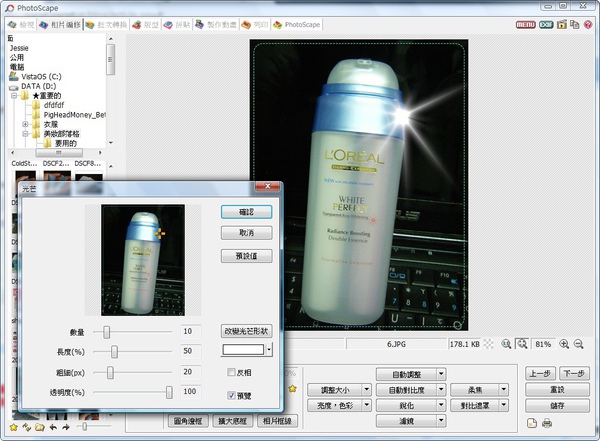
Task: Open the 銳化 dropdown arrow
Action: tap(441, 405)
